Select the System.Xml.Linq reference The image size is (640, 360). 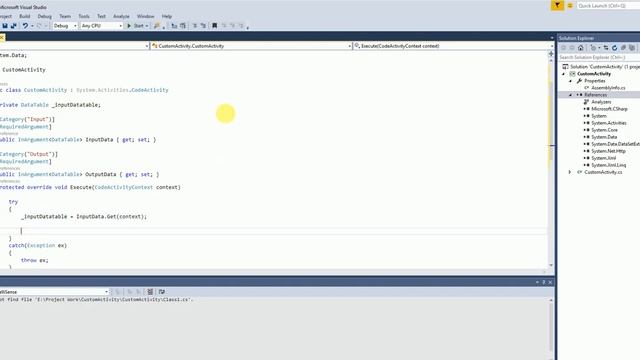(608, 165)
